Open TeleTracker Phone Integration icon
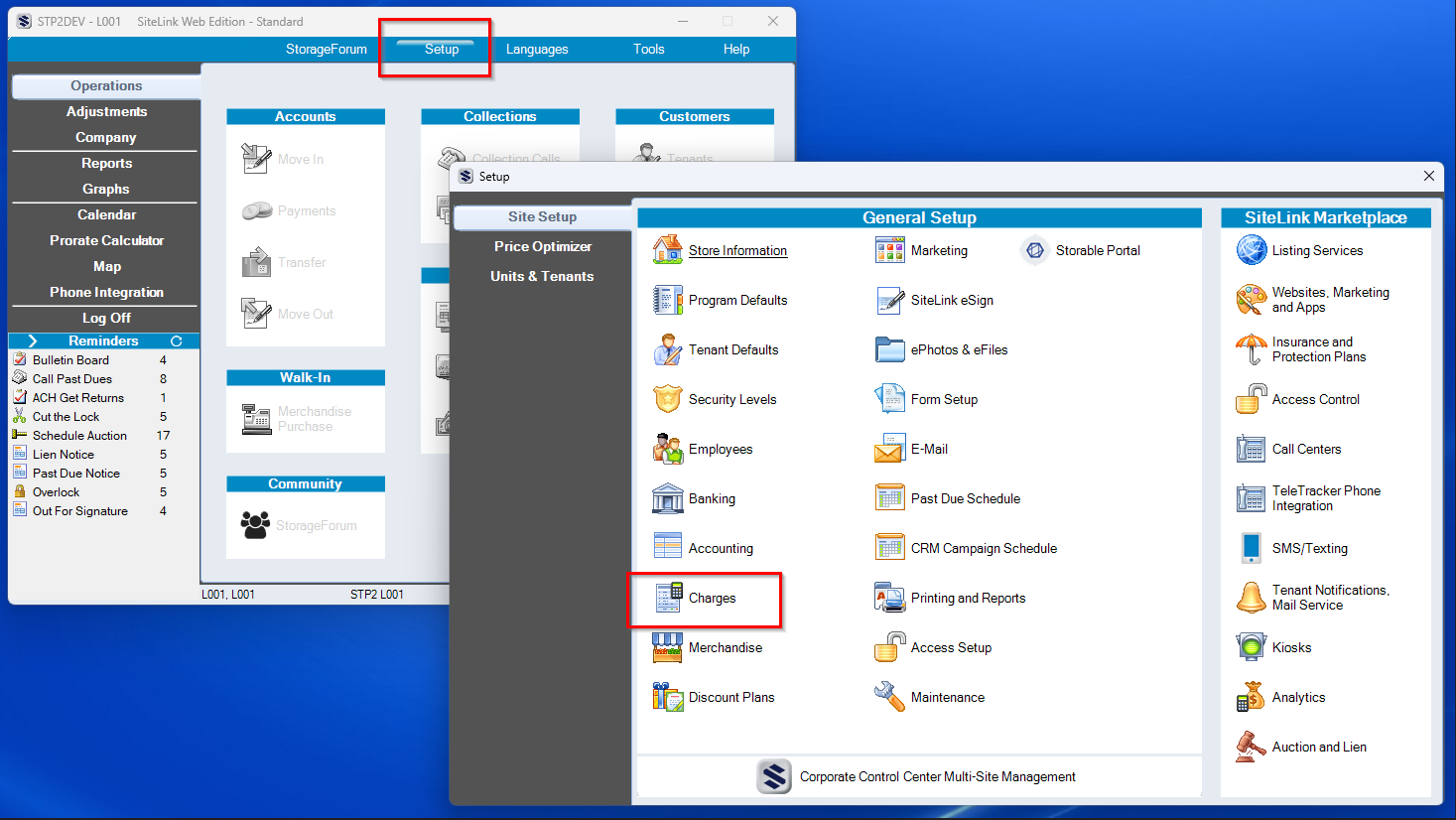Image resolution: width=1456 pixels, height=820 pixels. (1252, 498)
